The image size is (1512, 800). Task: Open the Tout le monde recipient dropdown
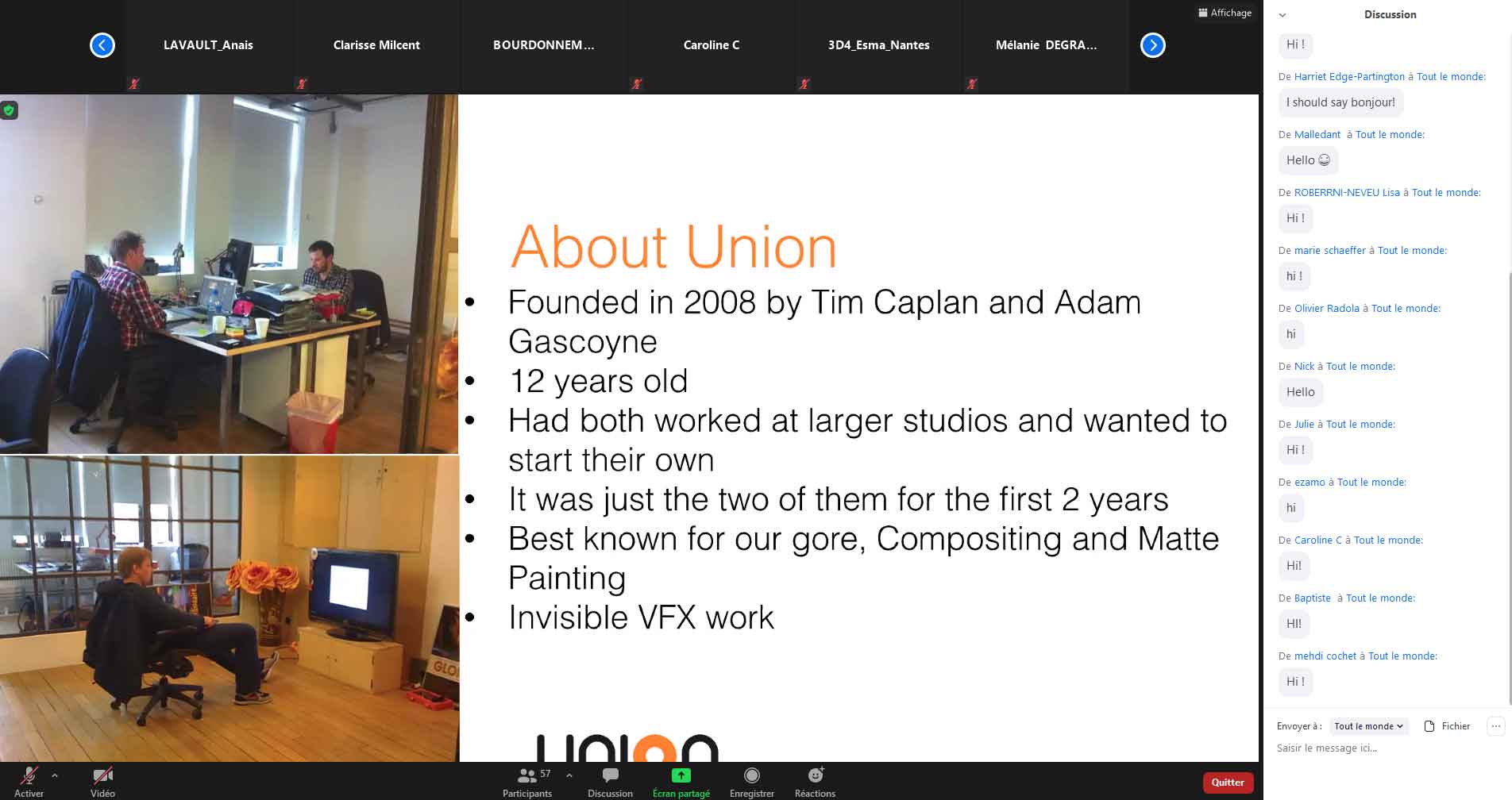[x=1369, y=726]
